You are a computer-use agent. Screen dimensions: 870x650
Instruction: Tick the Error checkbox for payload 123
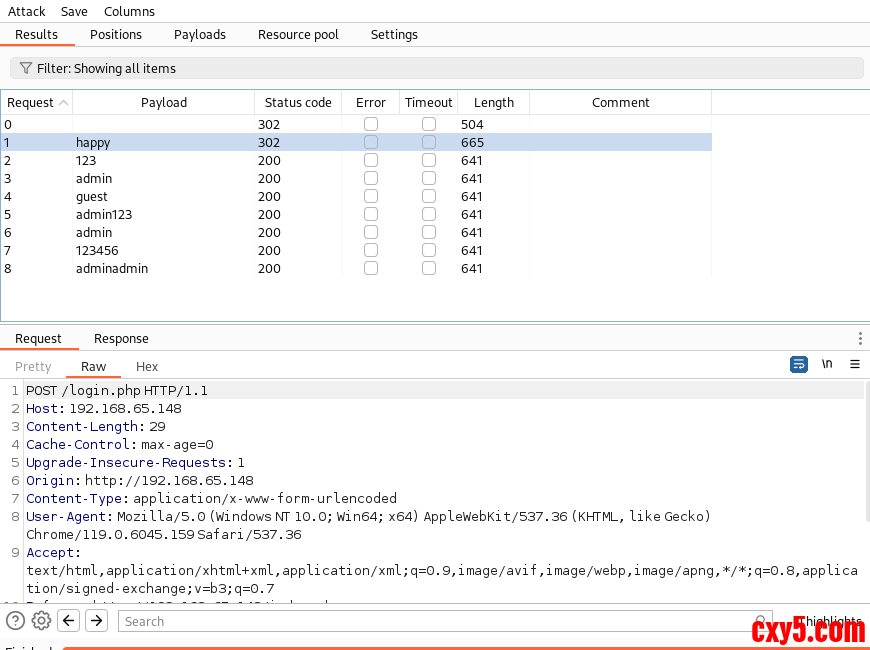click(371, 160)
